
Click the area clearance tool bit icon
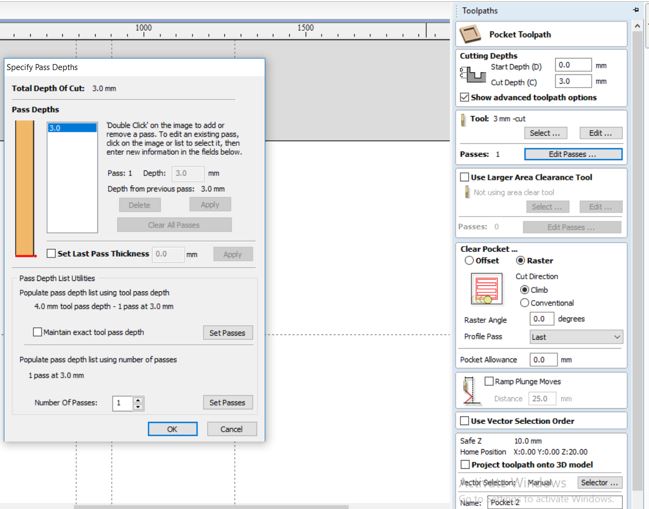(467, 192)
